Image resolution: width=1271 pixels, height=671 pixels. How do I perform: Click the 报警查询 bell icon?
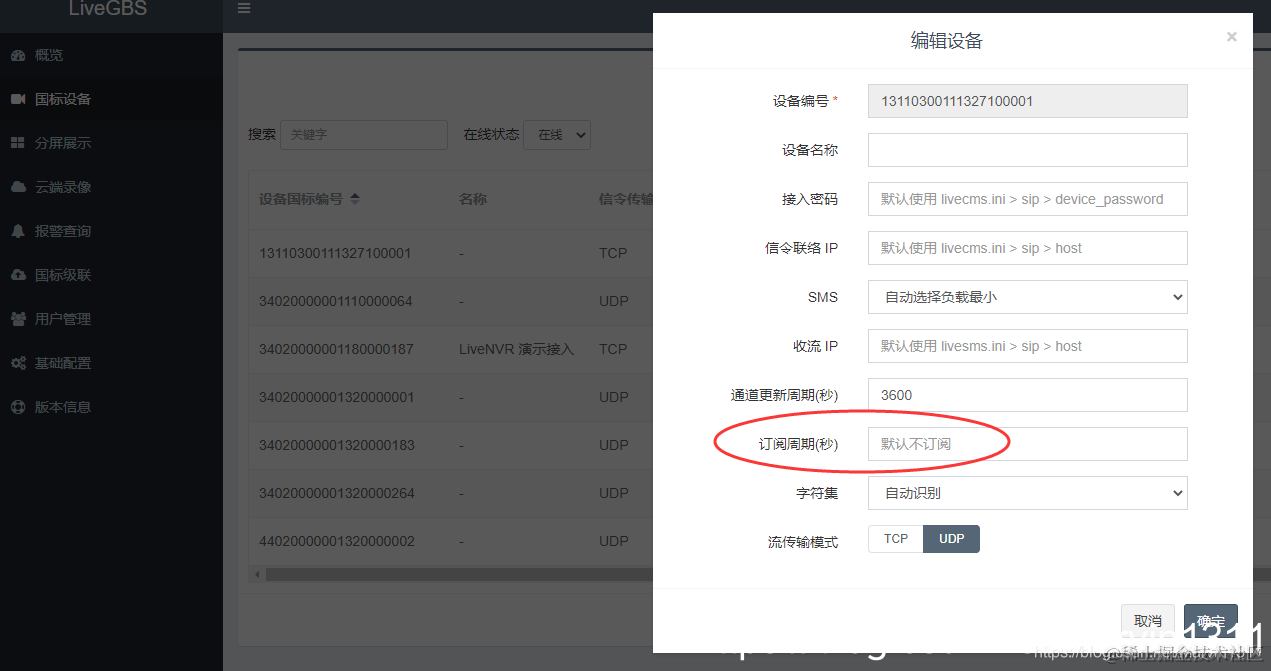point(18,231)
